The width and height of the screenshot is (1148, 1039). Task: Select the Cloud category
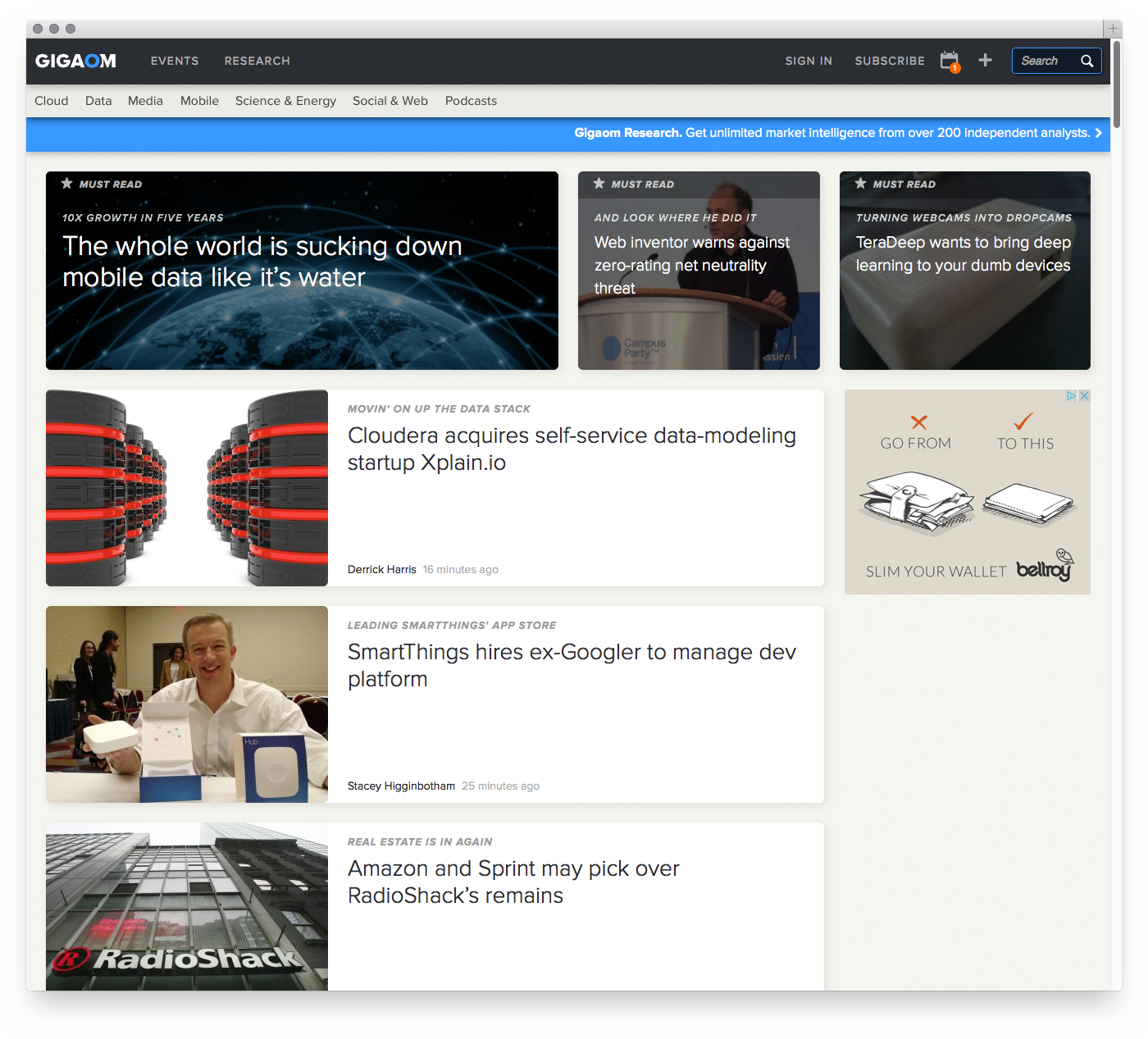click(52, 101)
